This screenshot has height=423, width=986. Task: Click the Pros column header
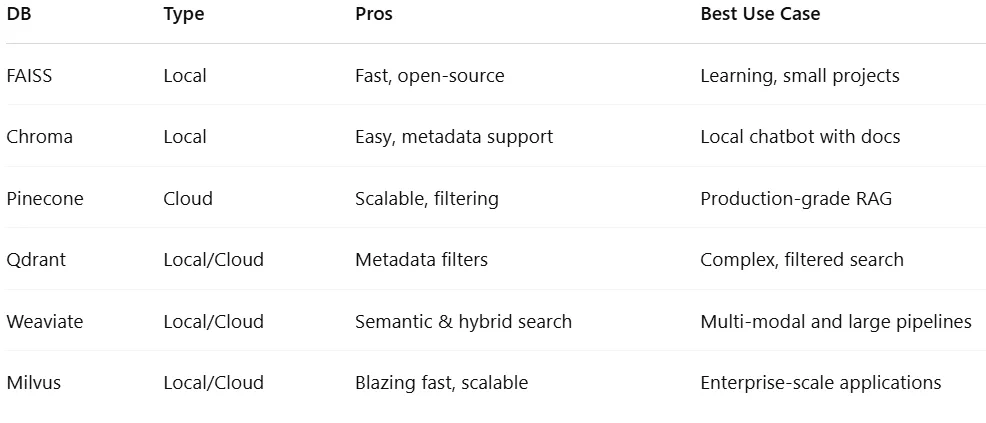[374, 14]
